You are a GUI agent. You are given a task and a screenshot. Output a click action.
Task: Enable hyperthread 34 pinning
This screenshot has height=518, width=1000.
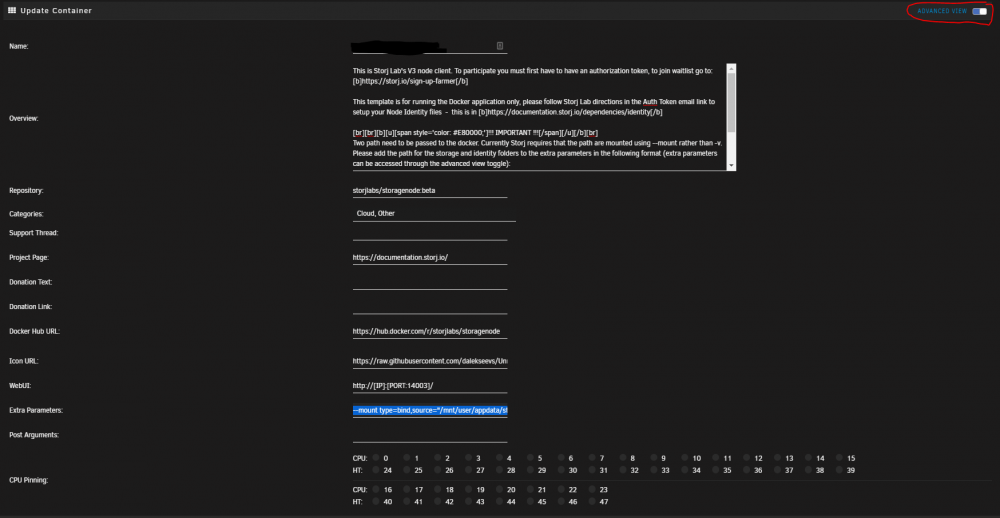[x=685, y=470]
